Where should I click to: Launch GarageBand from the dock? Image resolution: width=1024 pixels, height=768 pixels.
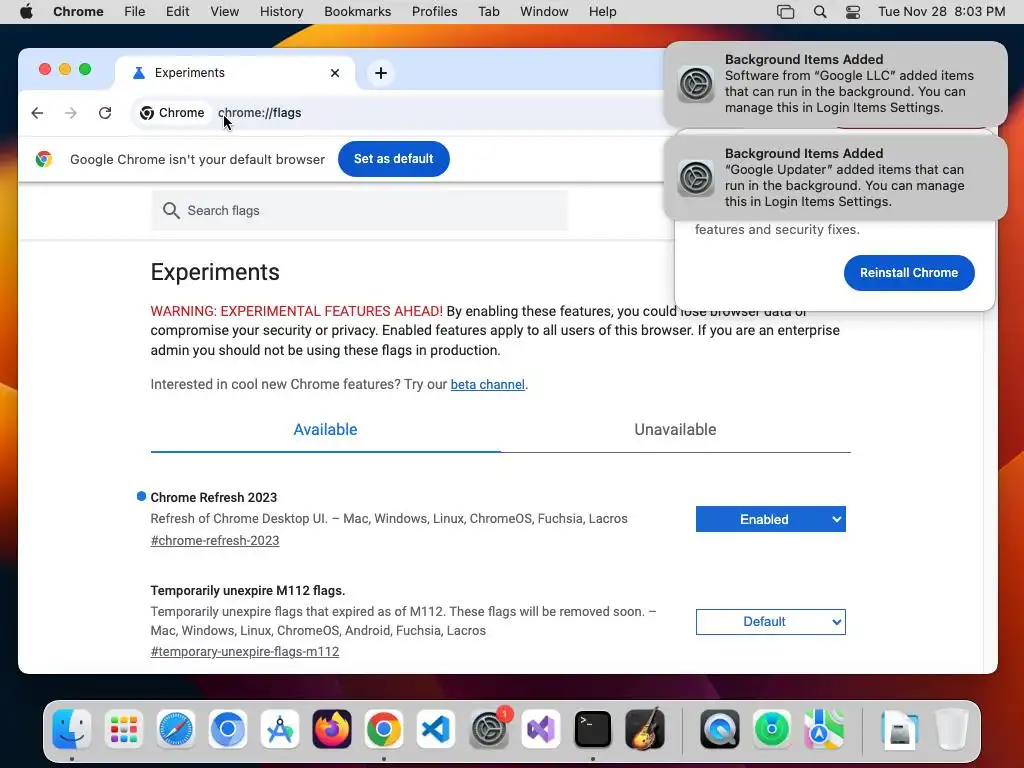point(645,729)
